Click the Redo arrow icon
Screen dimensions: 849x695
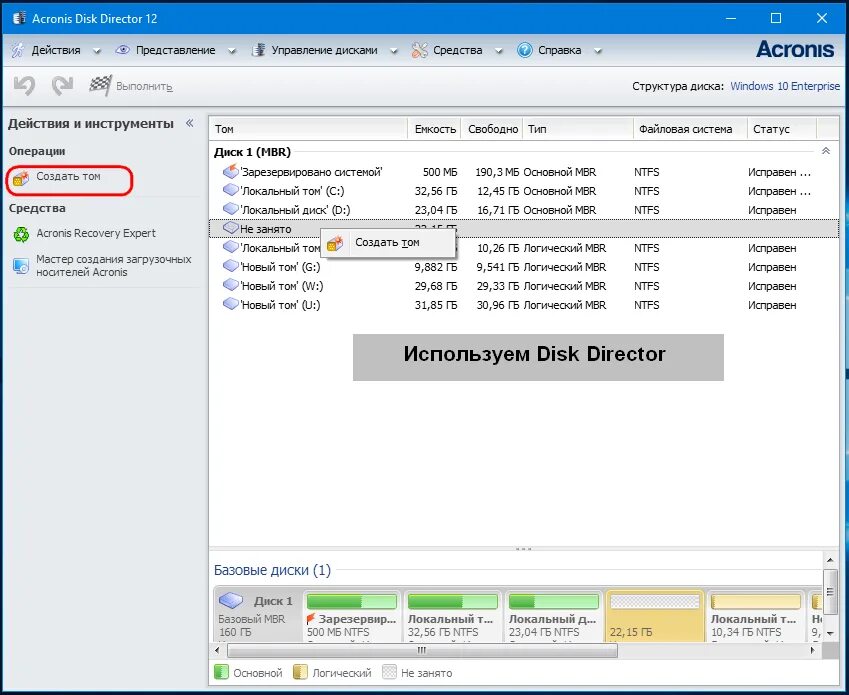62,86
